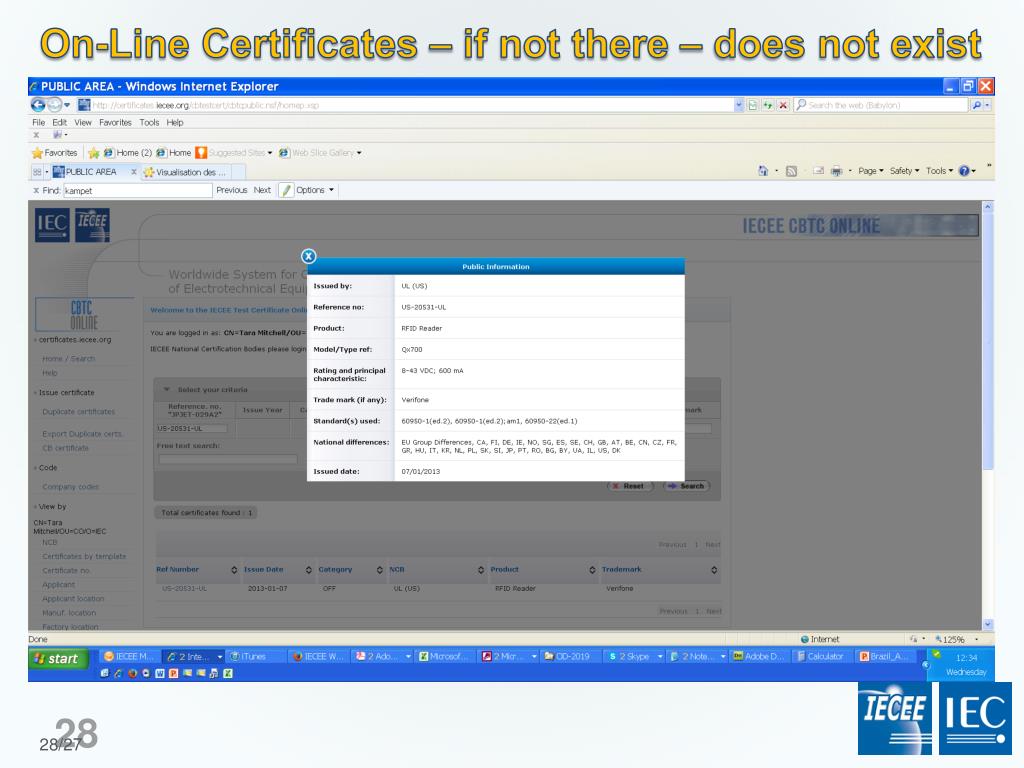The height and width of the screenshot is (768, 1024).
Task: Click the browser Forward arrow button
Action: (x=55, y=104)
